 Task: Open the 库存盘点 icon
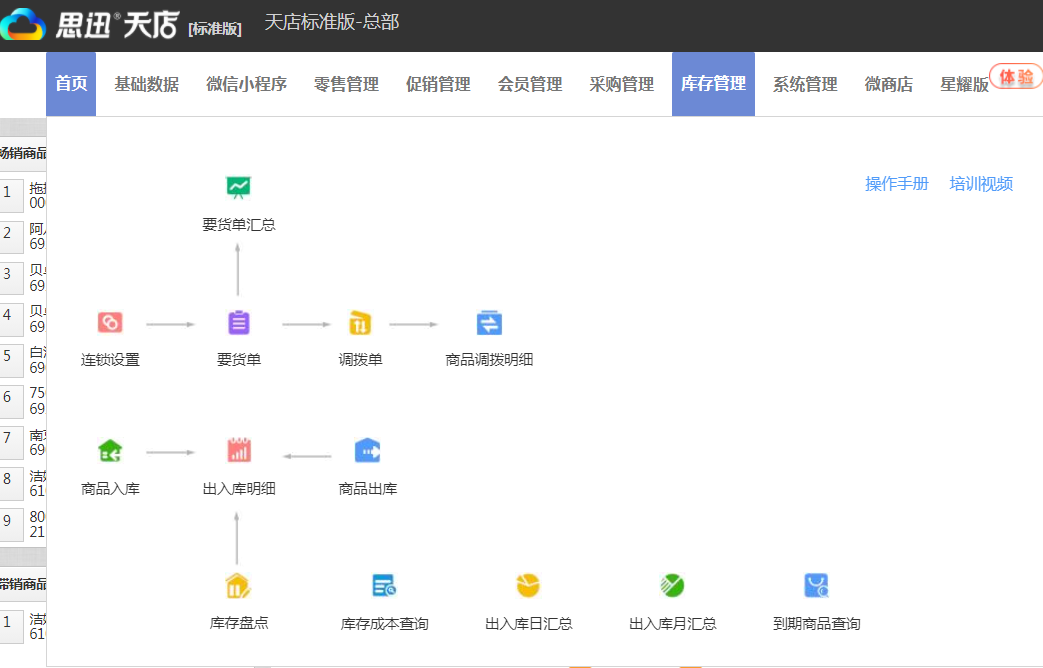pyautogui.click(x=237, y=585)
